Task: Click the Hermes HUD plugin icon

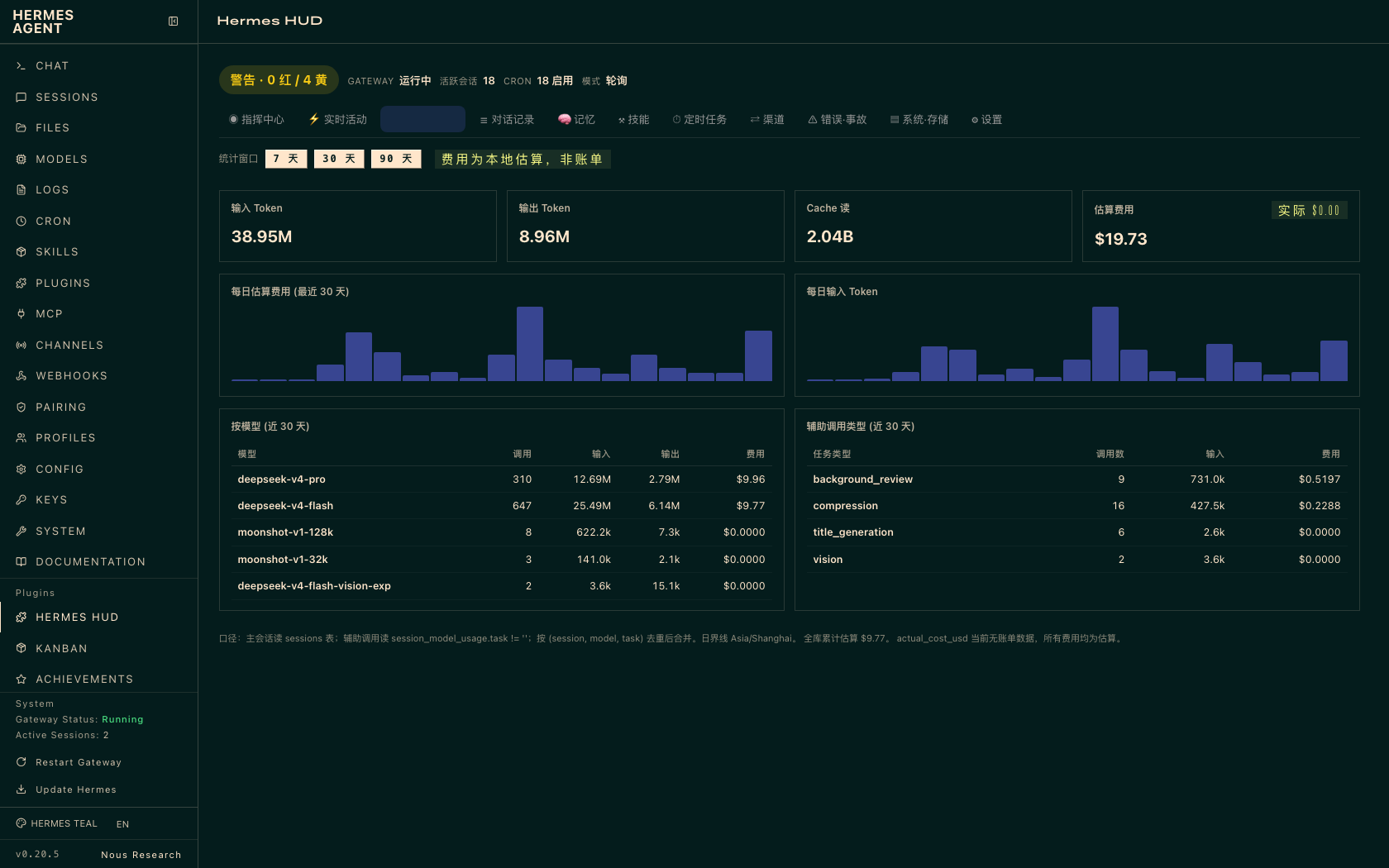Action: 21,618
